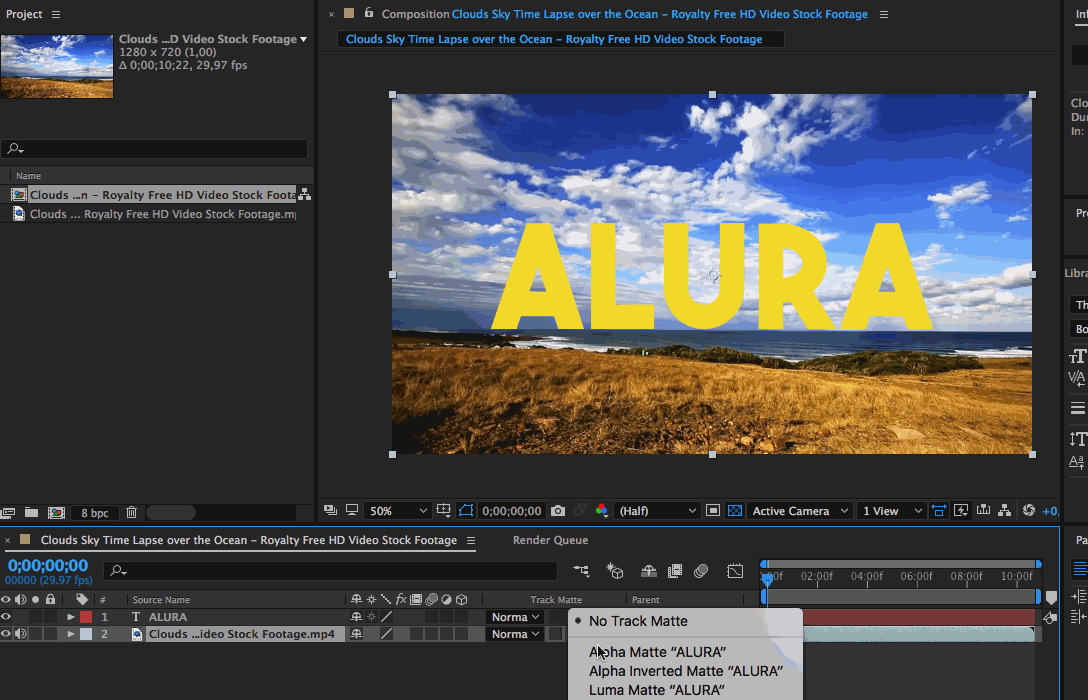
Task: Select Luma Matte "ALURA" option
Action: 655,690
